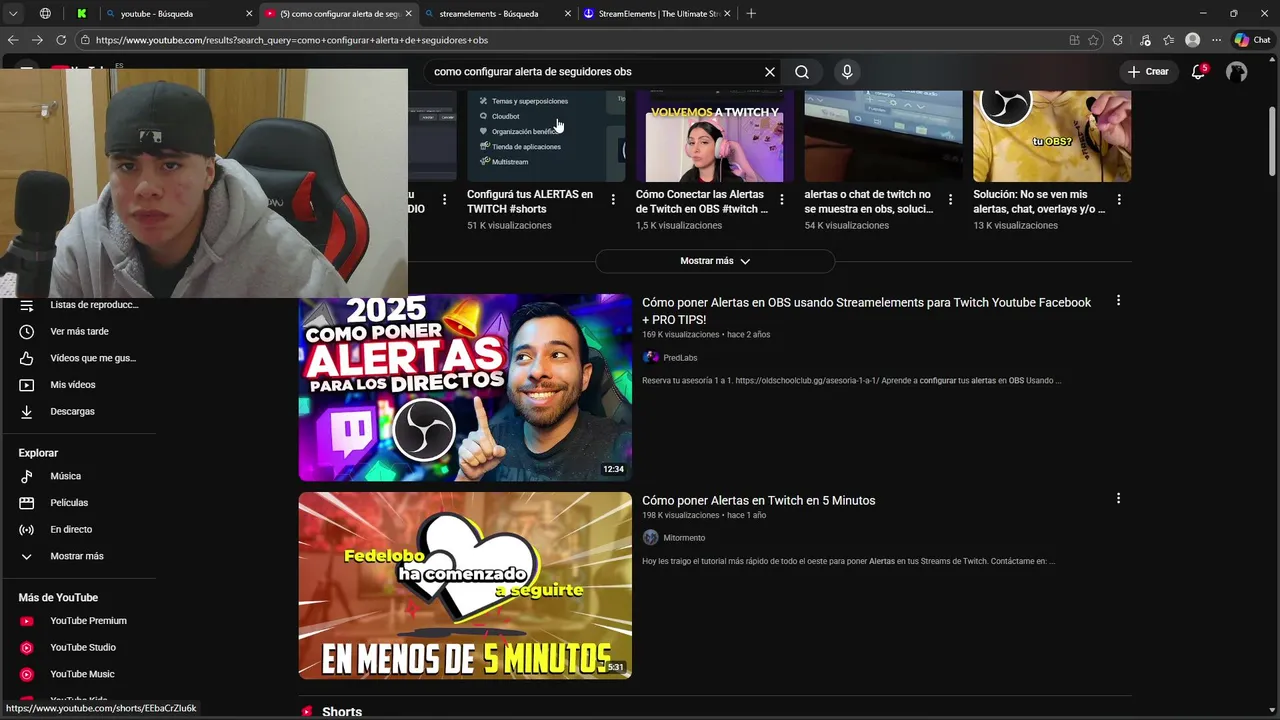Open the Edge profile icon

point(1192,40)
